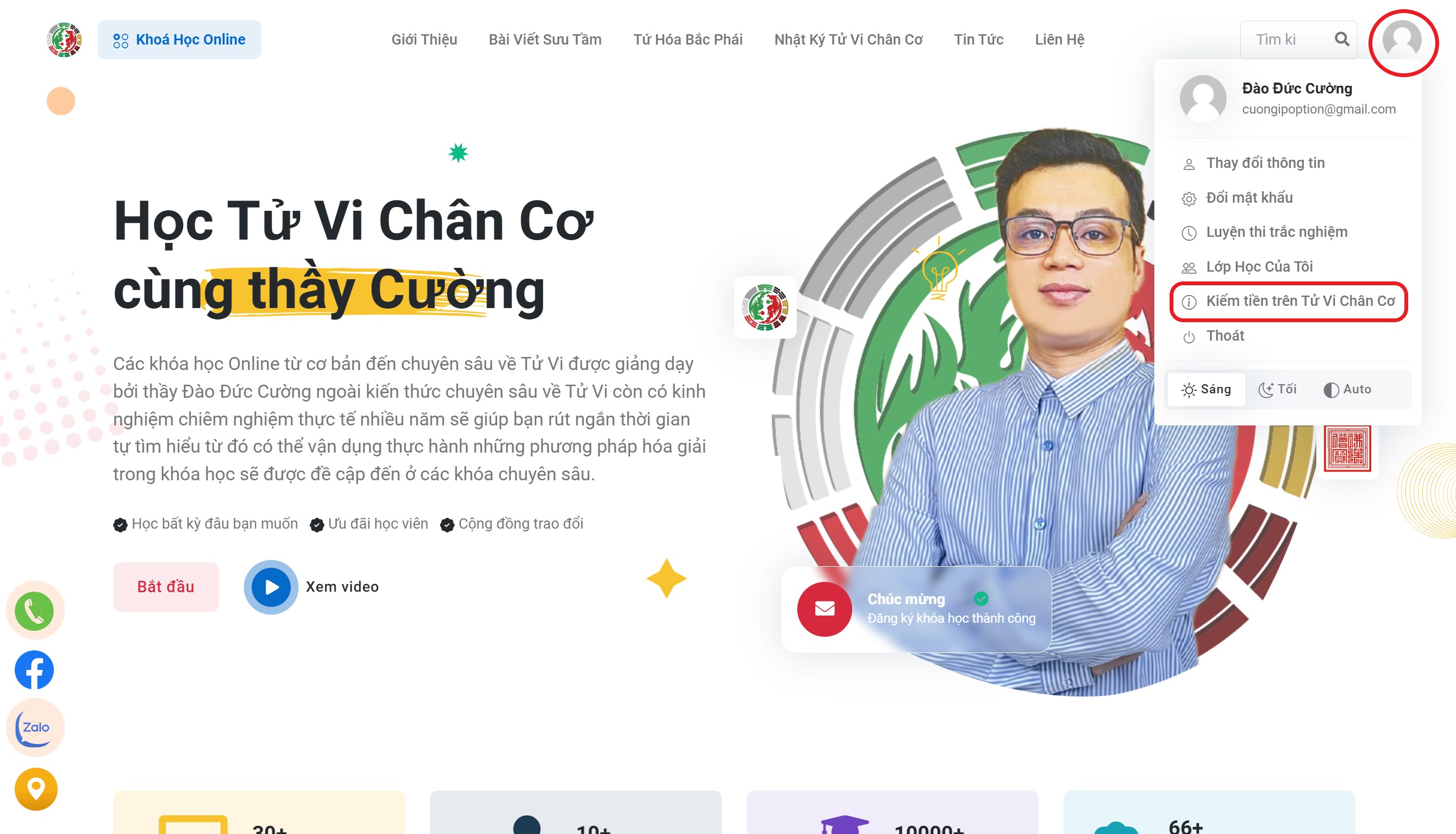Click the Tử Vi Chân Cơ site logo

coord(64,40)
